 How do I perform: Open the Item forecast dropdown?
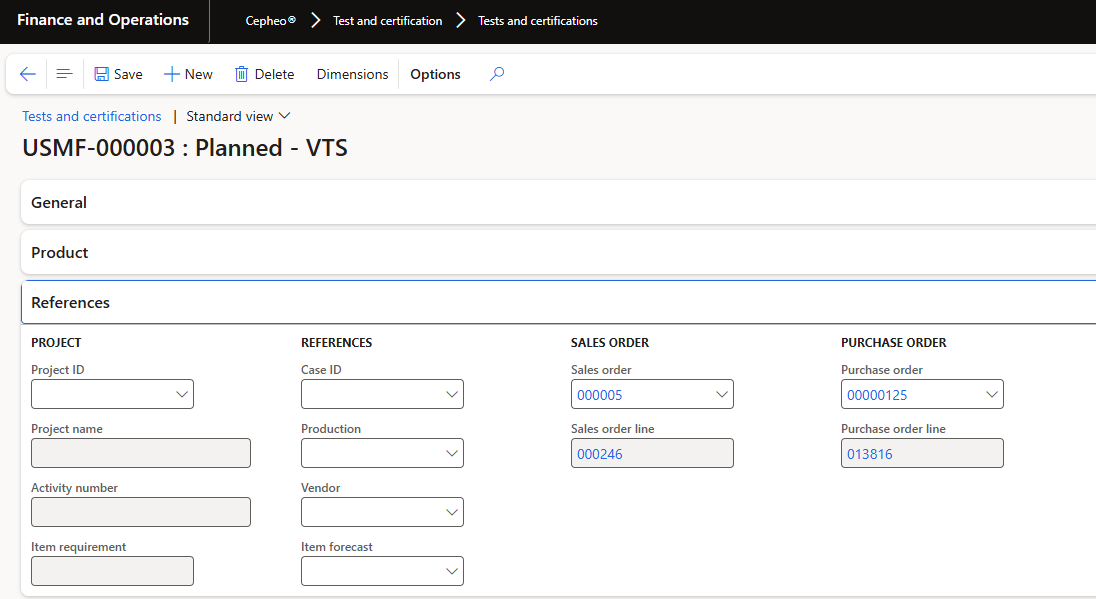[x=452, y=571]
